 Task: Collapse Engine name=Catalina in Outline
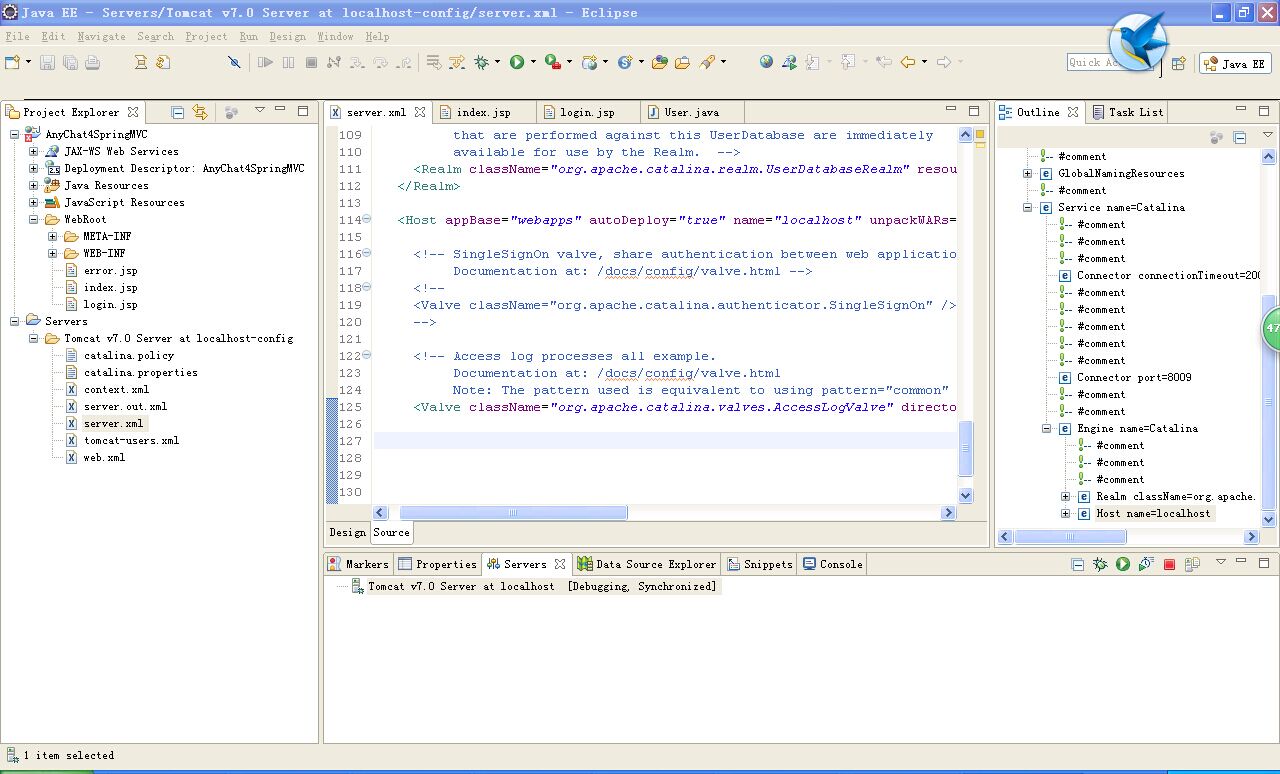point(1046,428)
